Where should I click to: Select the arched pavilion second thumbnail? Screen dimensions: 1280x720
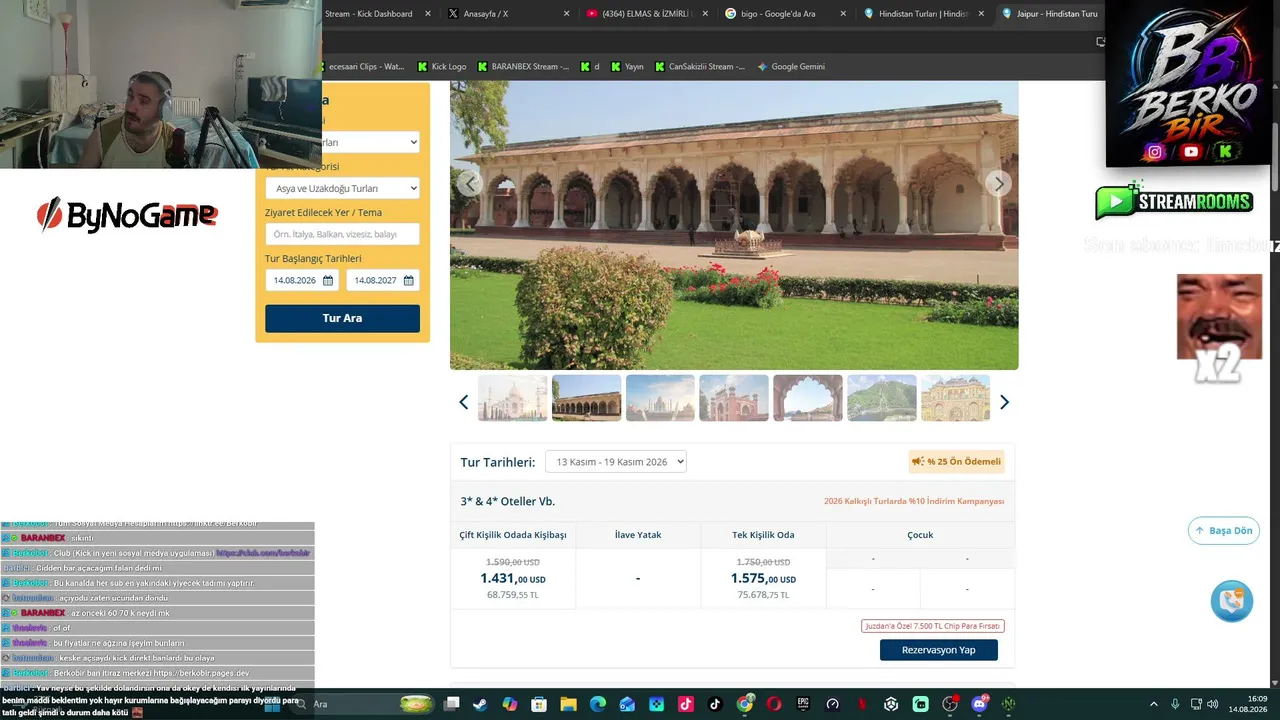(x=587, y=398)
